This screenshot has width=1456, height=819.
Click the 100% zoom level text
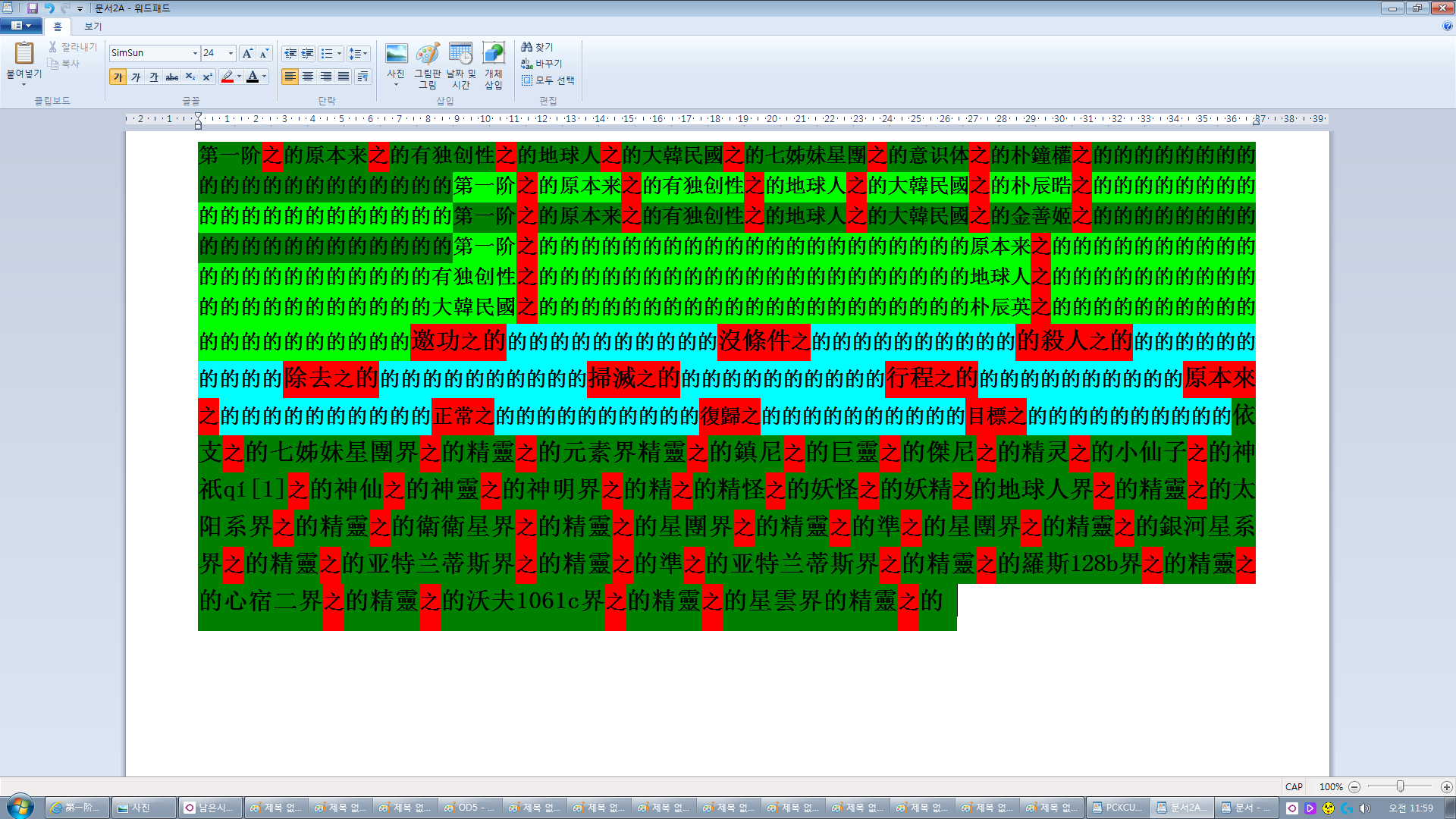[x=1331, y=787]
